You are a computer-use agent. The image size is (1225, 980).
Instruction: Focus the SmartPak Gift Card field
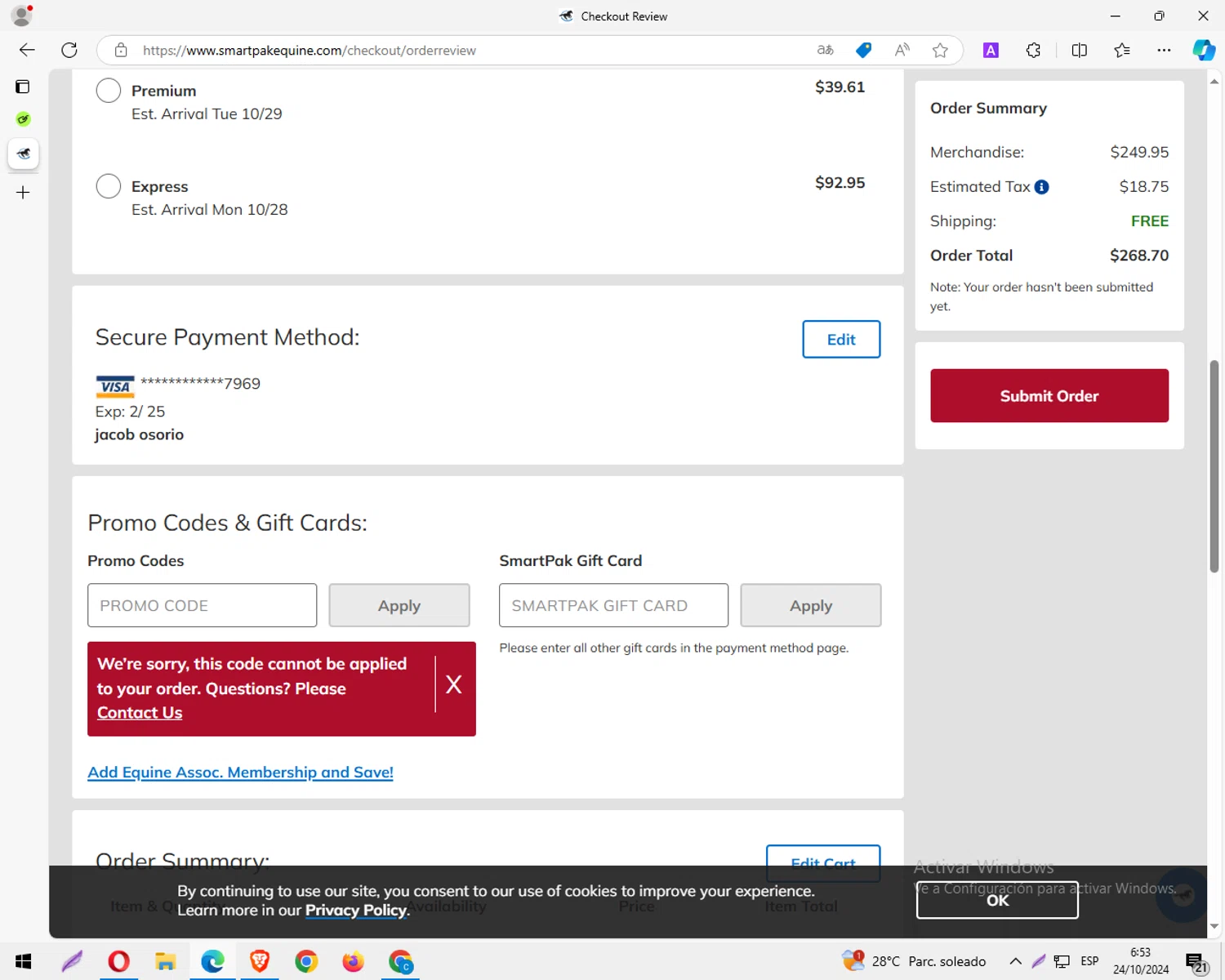[613, 605]
